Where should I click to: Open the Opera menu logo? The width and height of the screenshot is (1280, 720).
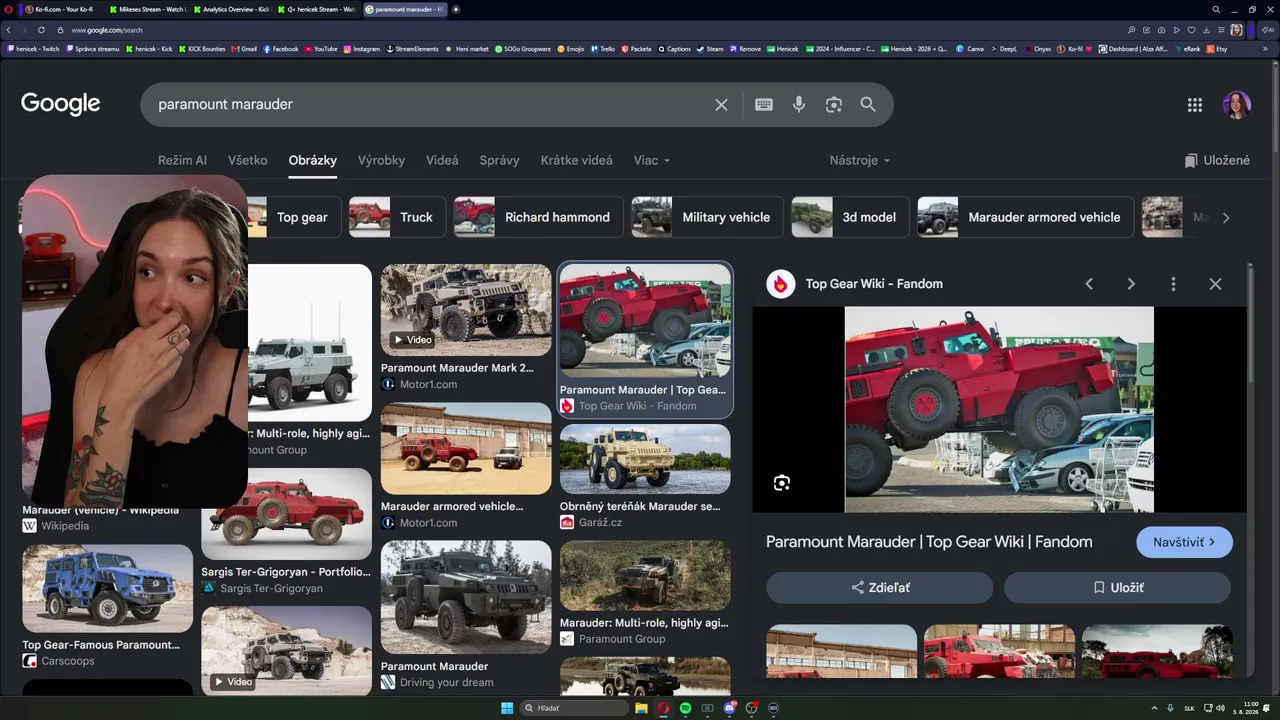pos(8,9)
